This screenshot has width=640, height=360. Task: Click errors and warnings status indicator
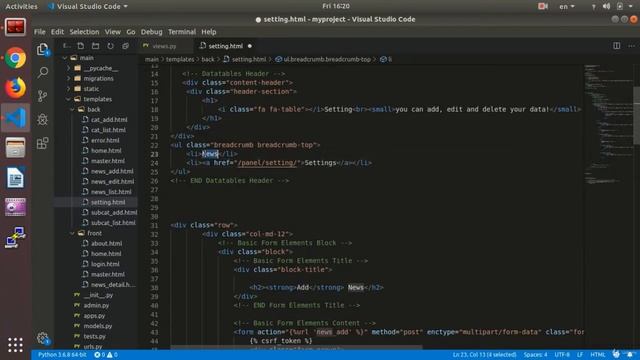(106, 355)
